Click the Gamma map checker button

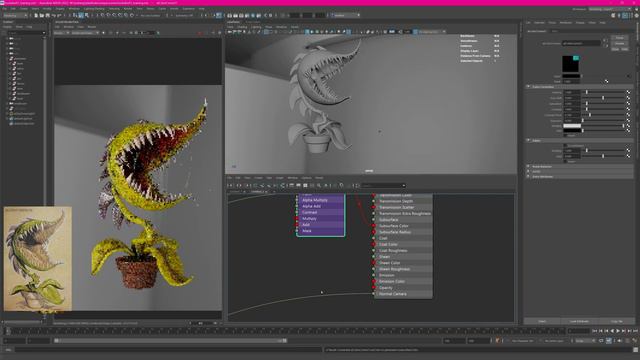pyautogui.click(x=629, y=92)
